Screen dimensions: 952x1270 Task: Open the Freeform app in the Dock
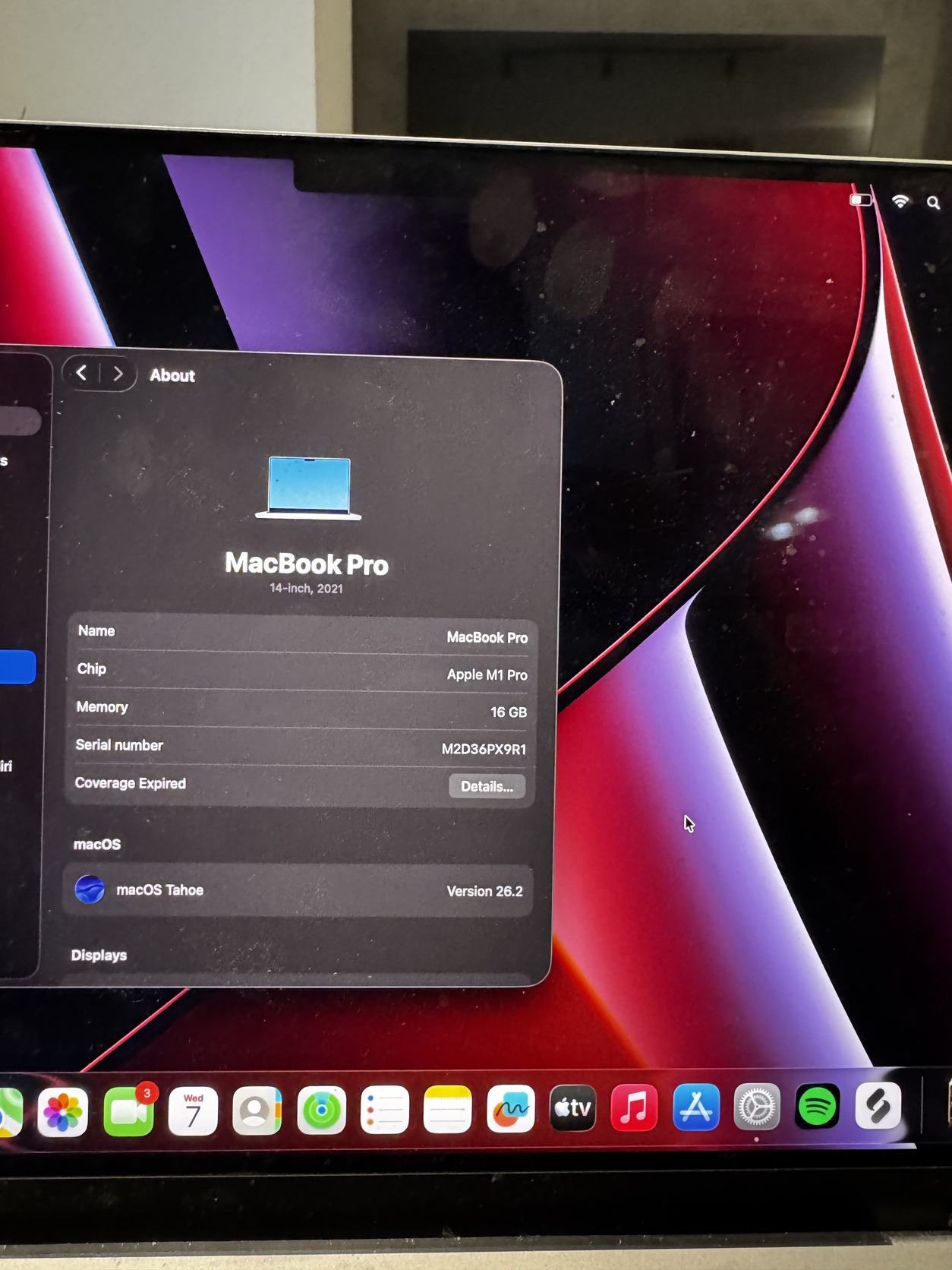pos(510,1108)
